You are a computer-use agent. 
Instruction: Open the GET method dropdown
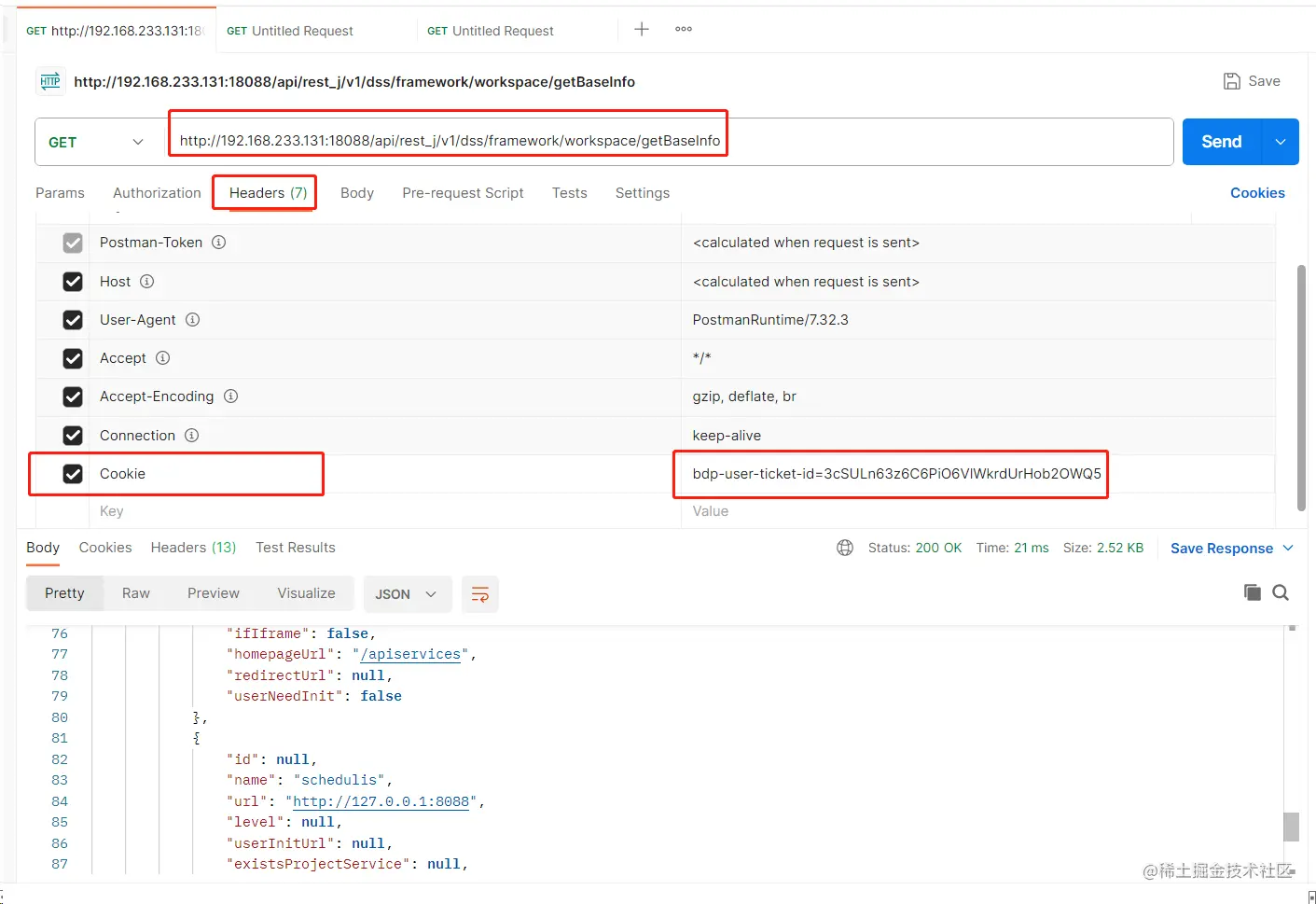(x=97, y=142)
